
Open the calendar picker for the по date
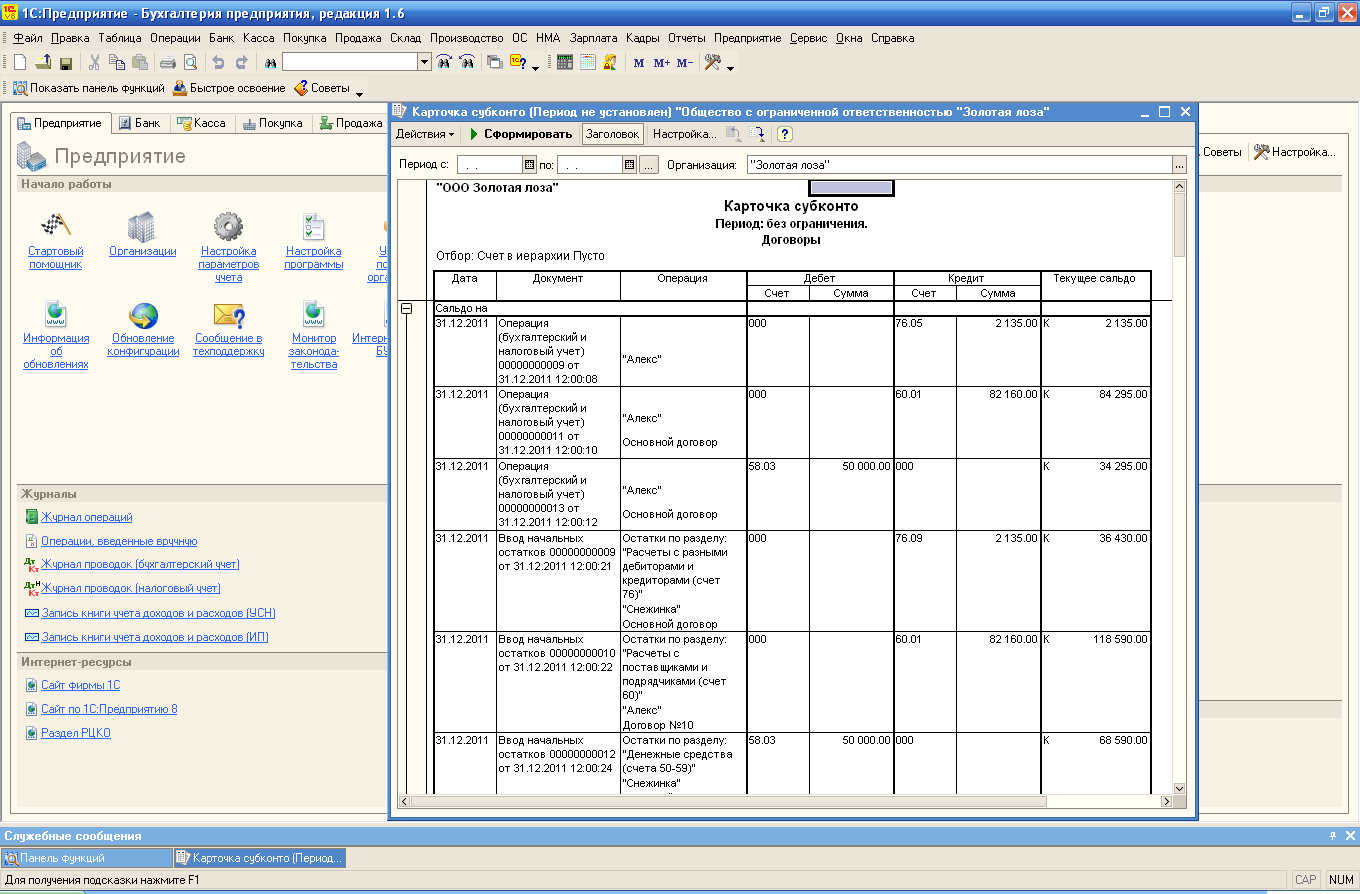(630, 164)
